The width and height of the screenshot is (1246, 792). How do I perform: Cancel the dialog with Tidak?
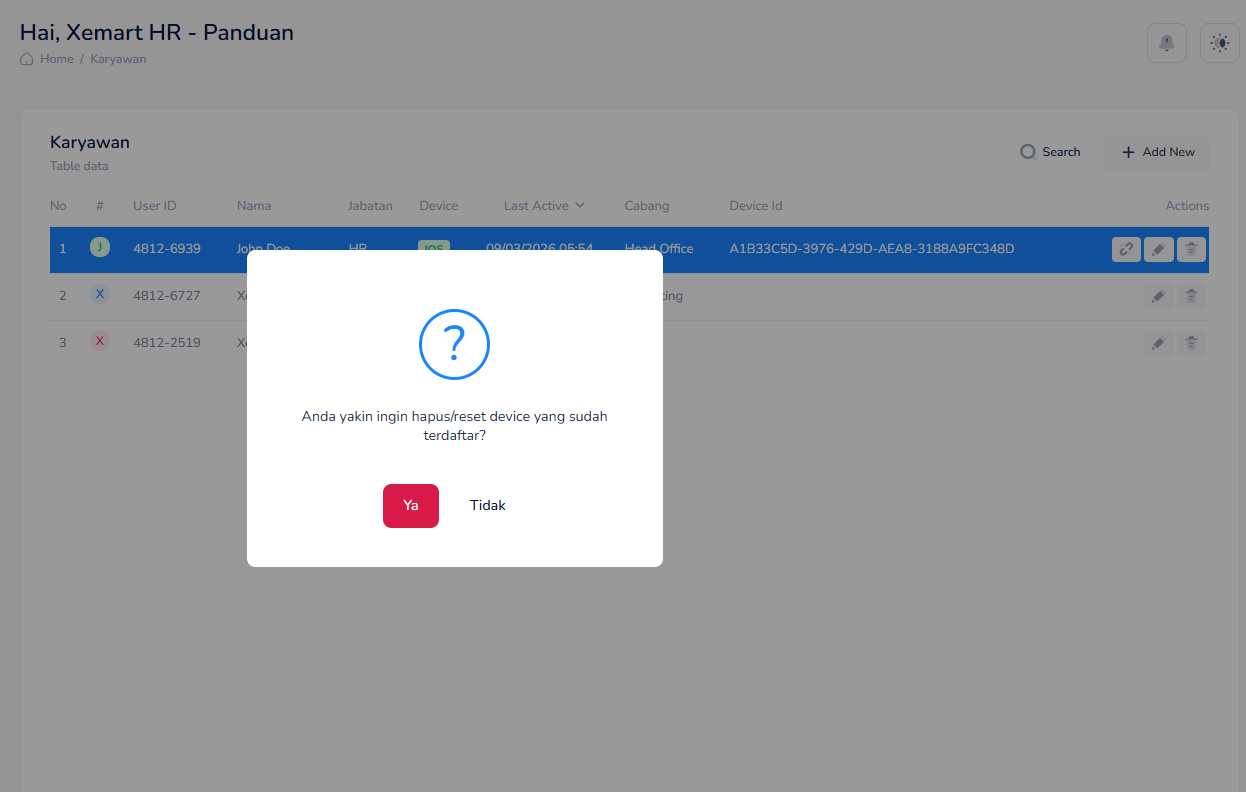click(x=488, y=506)
